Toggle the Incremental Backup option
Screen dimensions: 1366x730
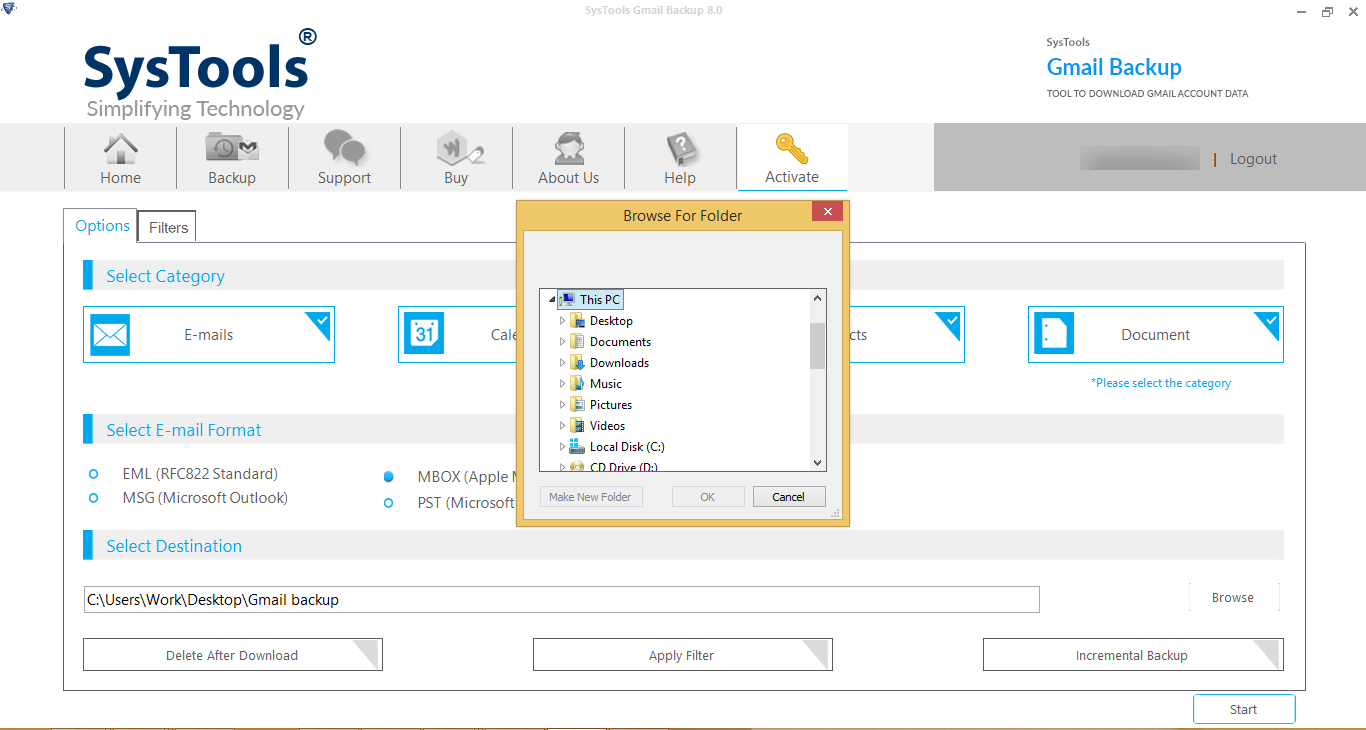point(1133,655)
